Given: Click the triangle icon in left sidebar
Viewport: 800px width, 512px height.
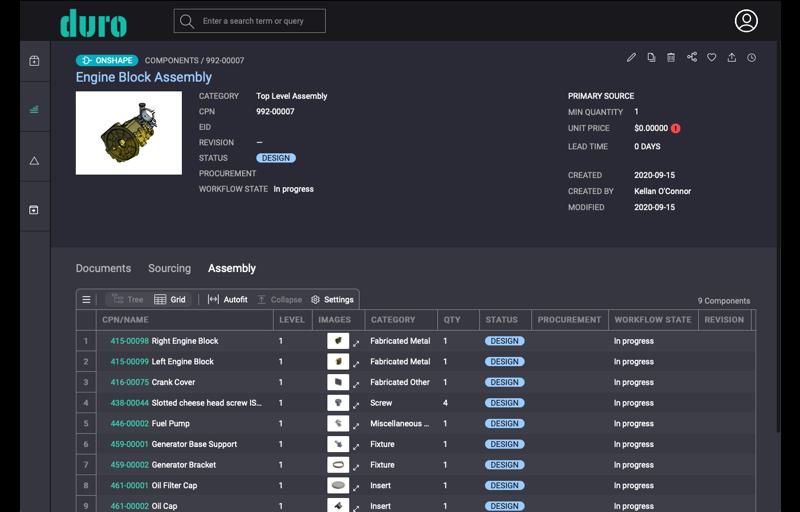Looking at the screenshot, I should point(34,161).
